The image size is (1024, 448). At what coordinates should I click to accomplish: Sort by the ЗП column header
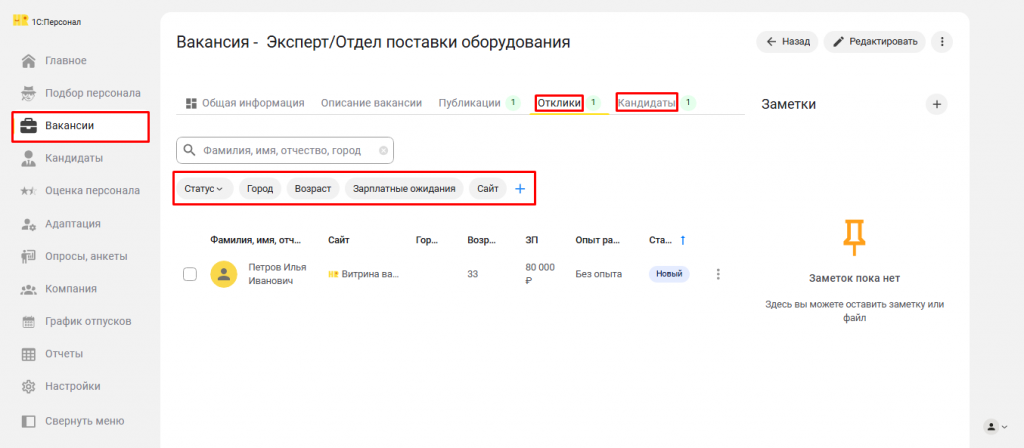point(532,240)
